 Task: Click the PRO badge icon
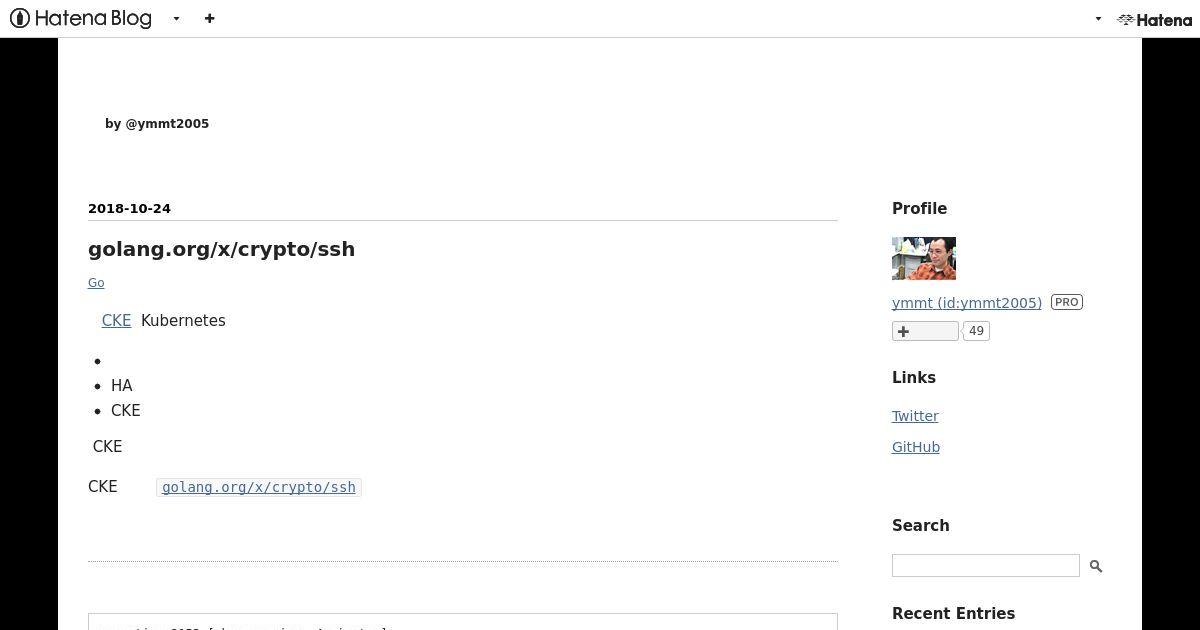point(1067,302)
